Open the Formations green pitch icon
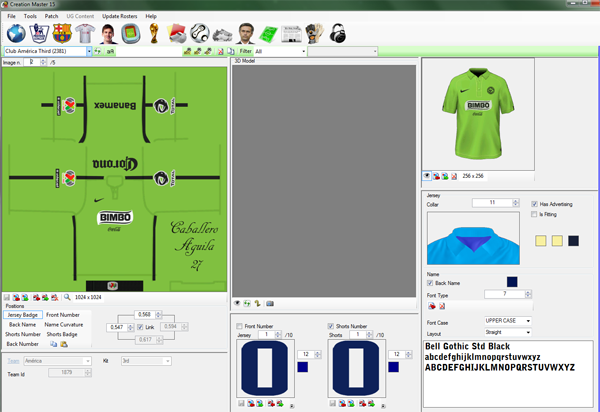This screenshot has height=412, width=600. pos(269,34)
